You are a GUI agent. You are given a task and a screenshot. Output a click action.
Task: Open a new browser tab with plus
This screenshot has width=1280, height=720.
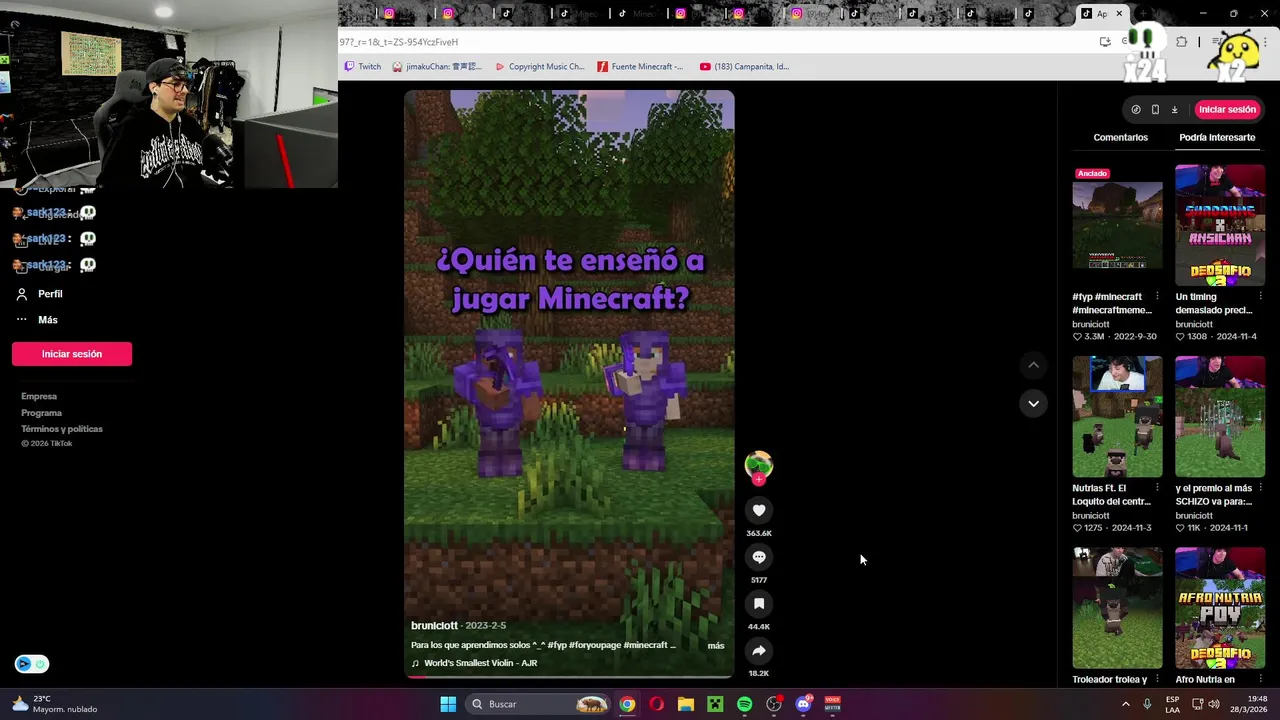pos(1142,13)
